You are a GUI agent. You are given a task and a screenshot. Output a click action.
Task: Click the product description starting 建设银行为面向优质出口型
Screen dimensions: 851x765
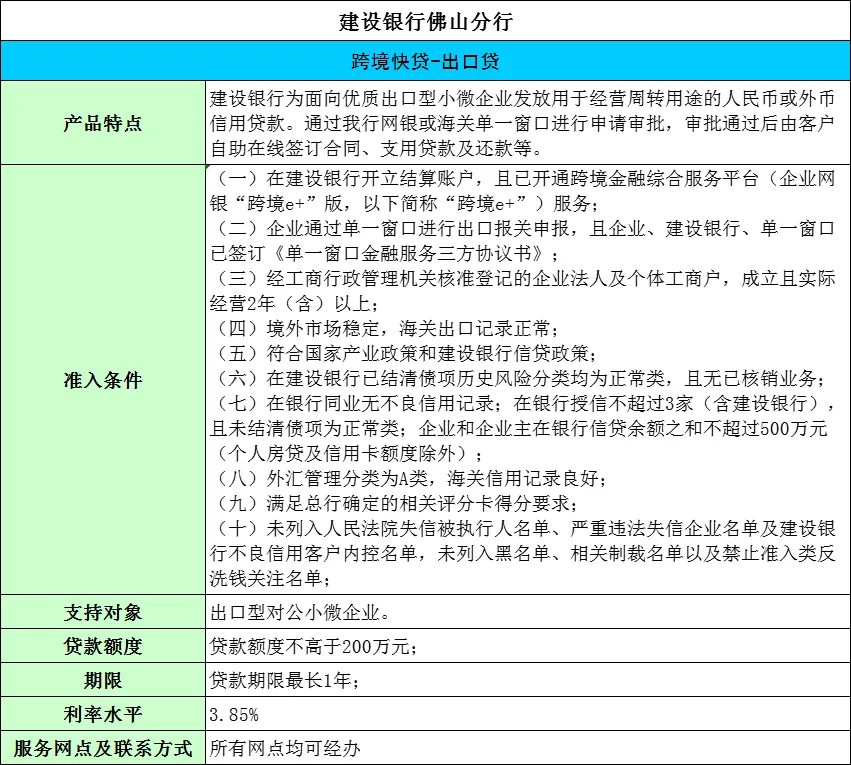tap(522, 123)
